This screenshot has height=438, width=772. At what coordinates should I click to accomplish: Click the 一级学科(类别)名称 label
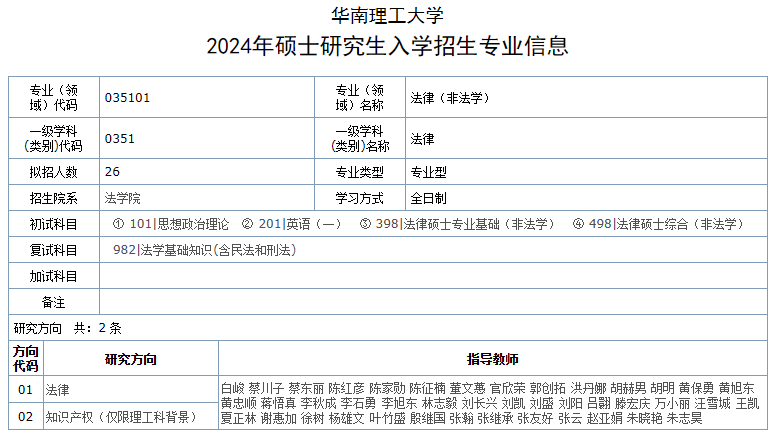[x=359, y=138]
